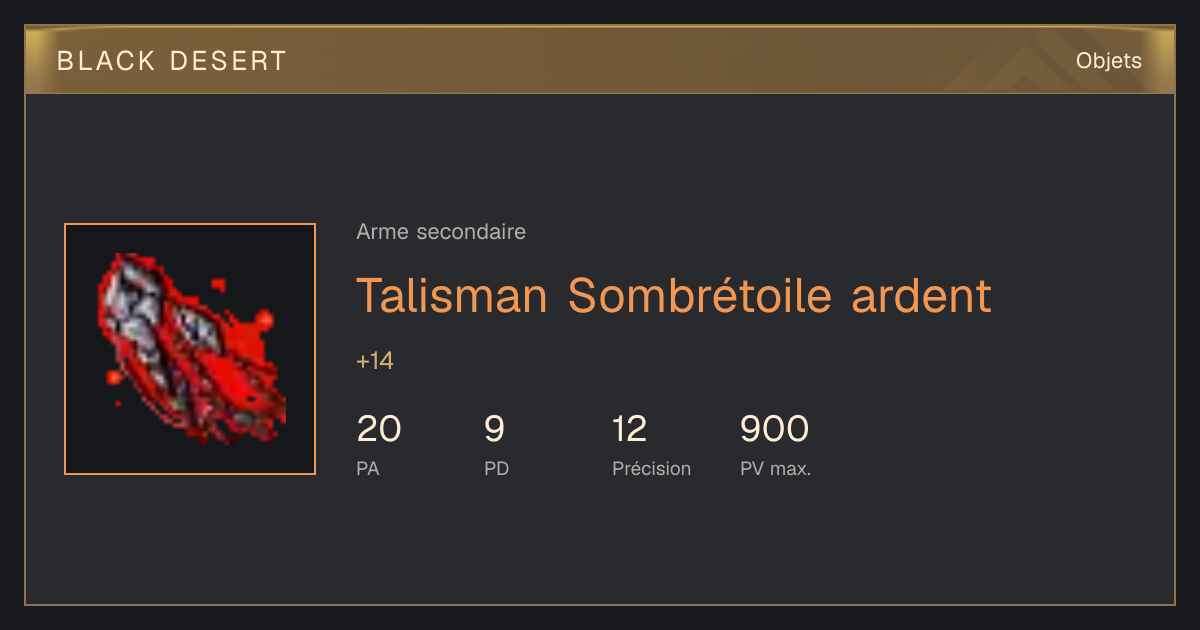Click the 900 max HP value

[775, 429]
